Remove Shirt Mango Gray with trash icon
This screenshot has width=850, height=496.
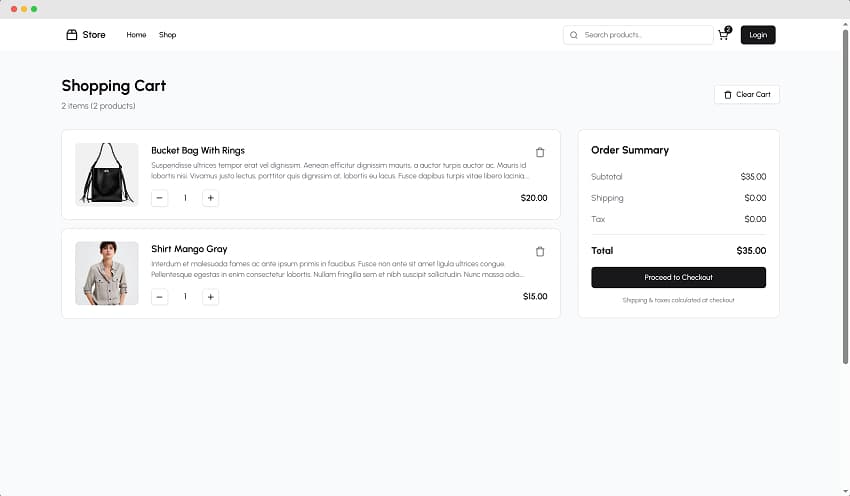pyautogui.click(x=540, y=252)
